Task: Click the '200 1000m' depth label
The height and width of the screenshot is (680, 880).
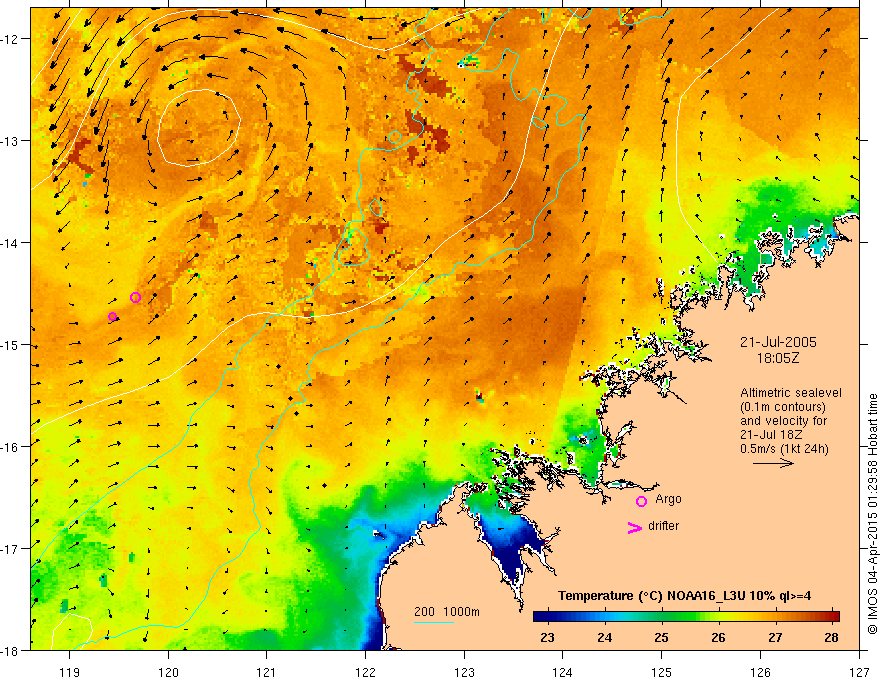Action: [x=447, y=612]
